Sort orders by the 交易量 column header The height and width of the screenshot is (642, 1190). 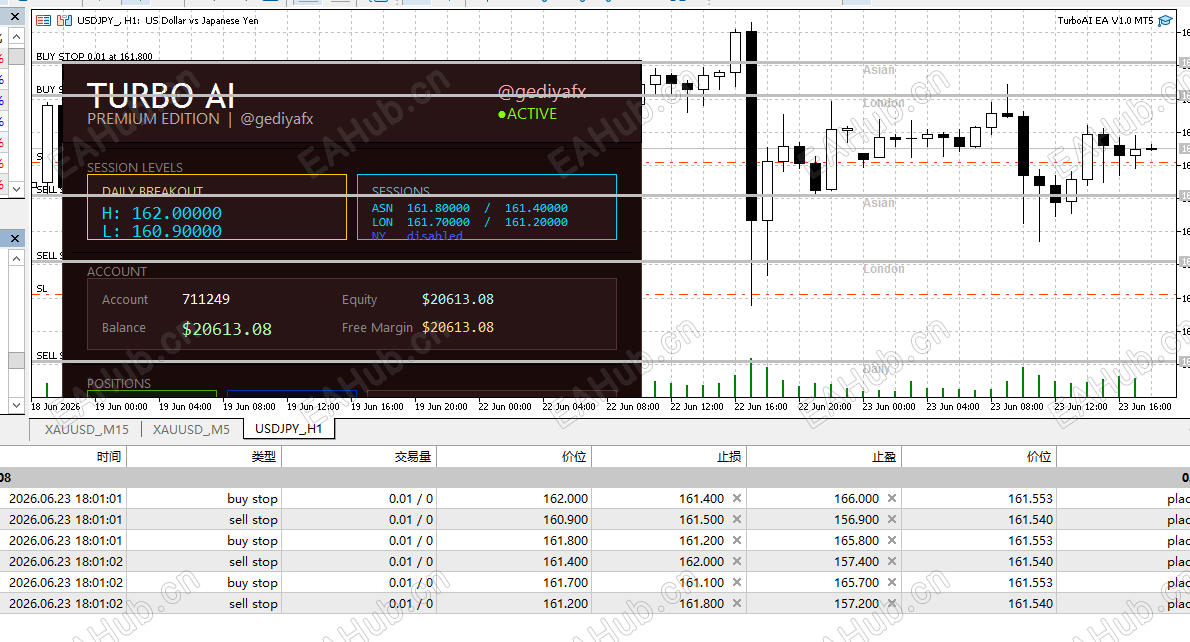click(359, 456)
